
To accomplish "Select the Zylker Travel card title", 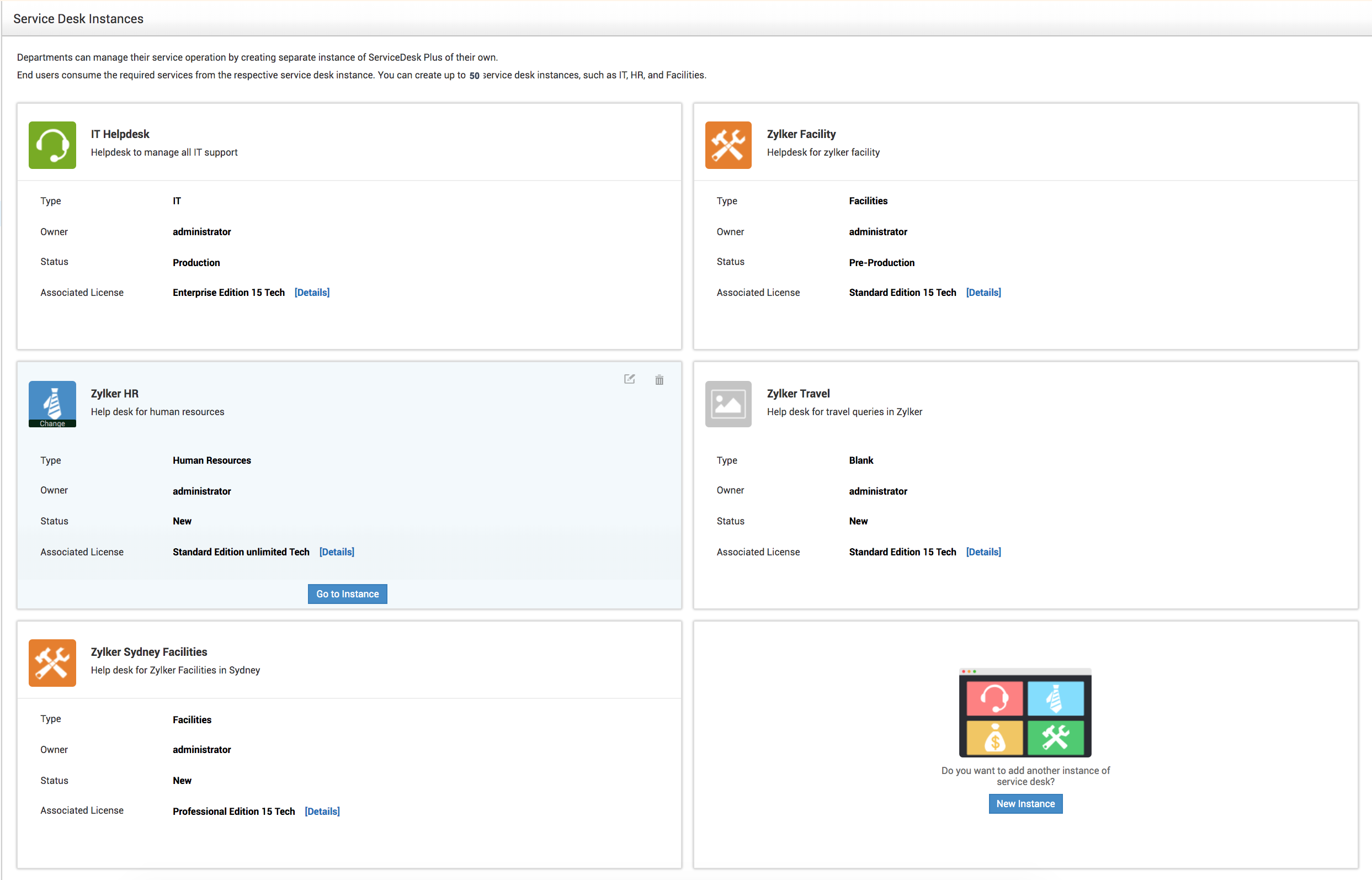I will click(x=798, y=394).
